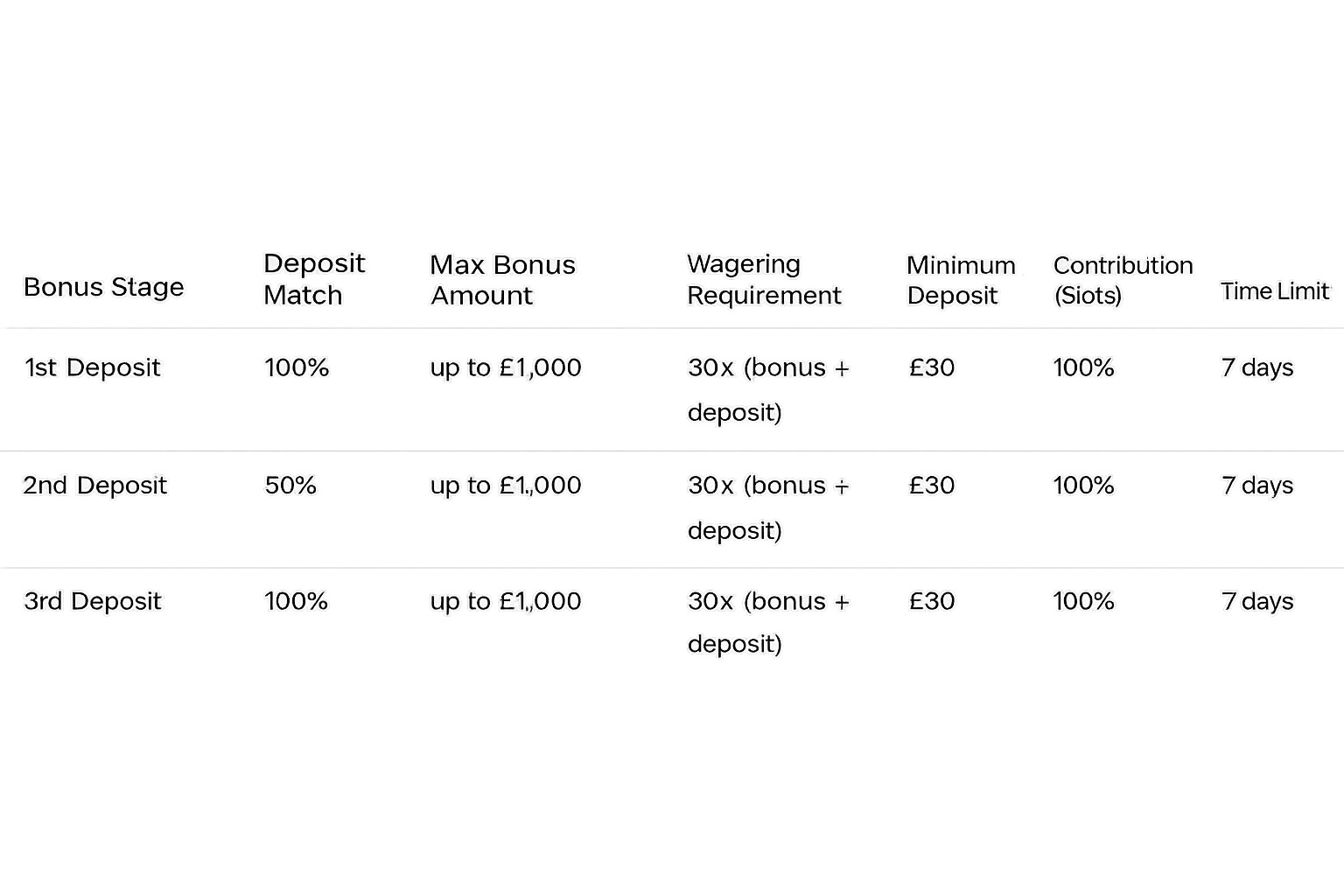Select the Max Bonus Amount header
Screen dimensions: 1344x896
tap(502, 280)
